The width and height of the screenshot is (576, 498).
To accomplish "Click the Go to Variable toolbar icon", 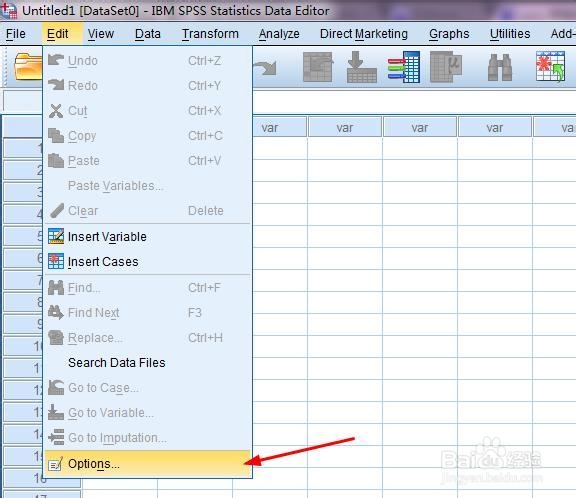I will [361, 67].
